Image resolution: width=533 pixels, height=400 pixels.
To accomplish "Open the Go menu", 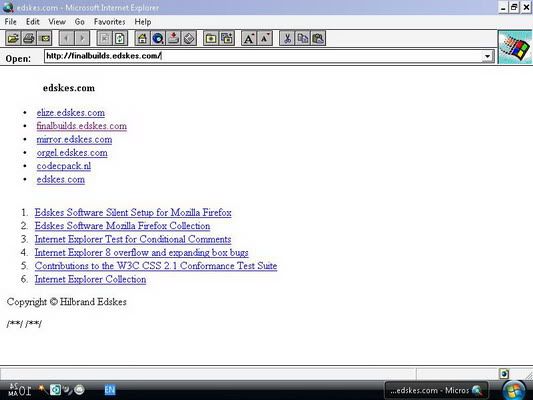I will click(80, 22).
